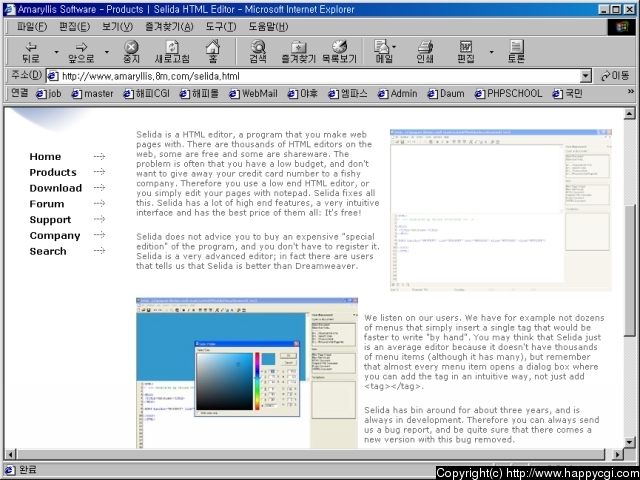This screenshot has height=480, width=640.
Task: Open the 편집(E) menu
Action: pyautogui.click(x=74, y=27)
